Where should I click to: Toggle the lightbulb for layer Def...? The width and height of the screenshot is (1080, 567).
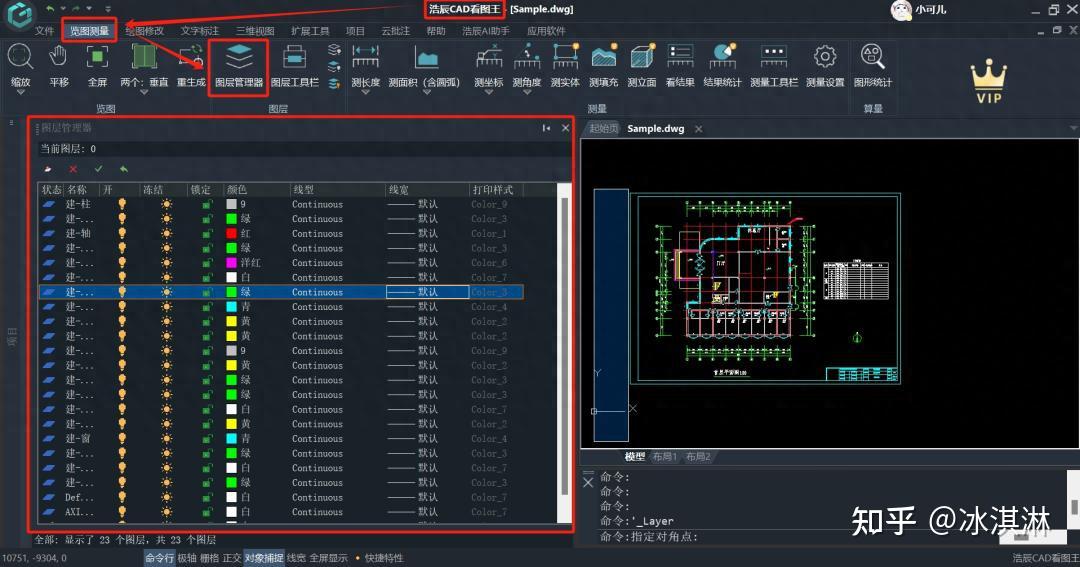tap(122, 497)
